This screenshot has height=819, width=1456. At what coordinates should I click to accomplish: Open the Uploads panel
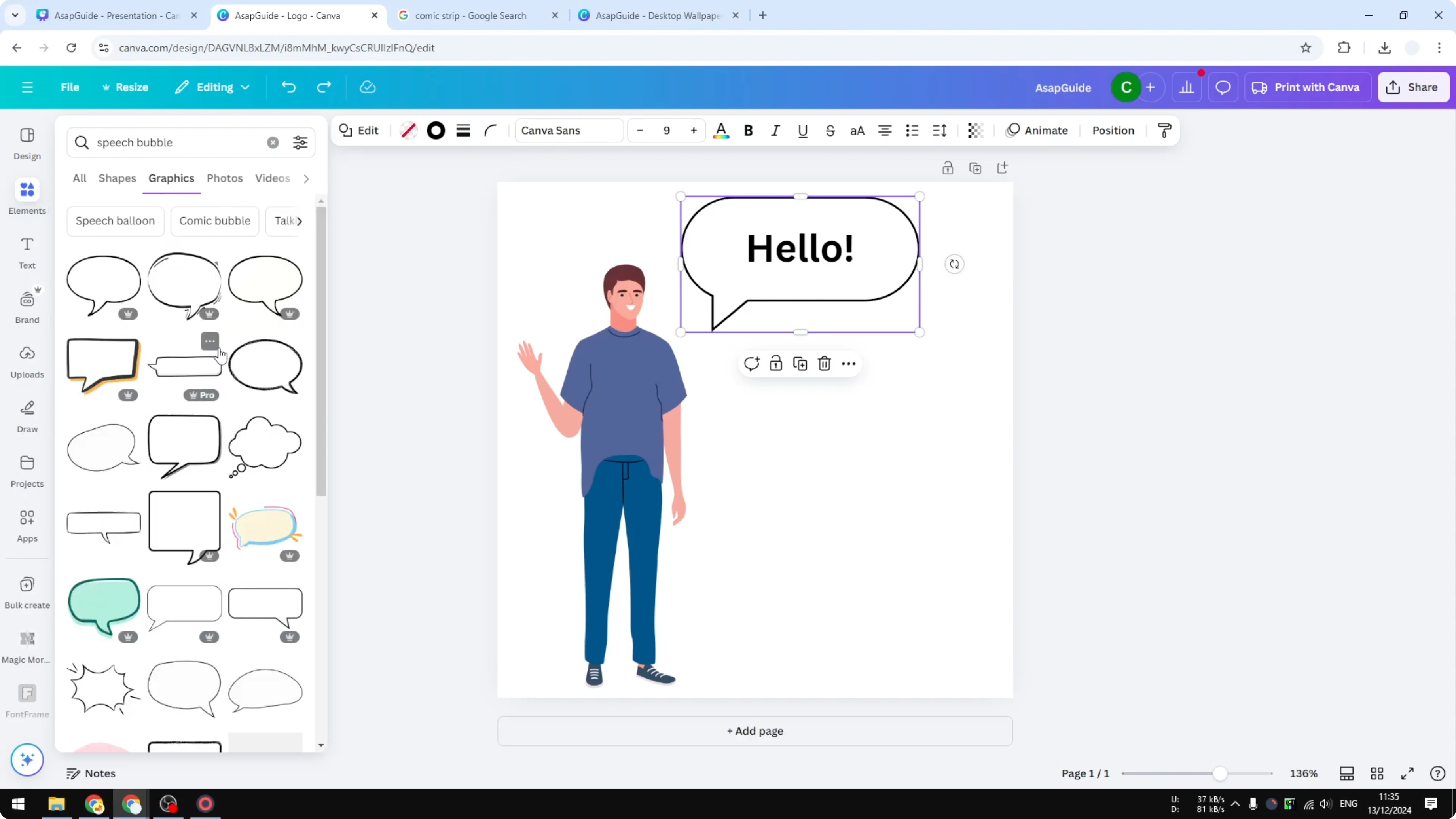tap(27, 360)
